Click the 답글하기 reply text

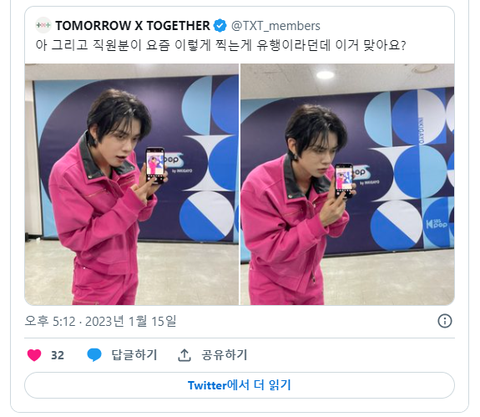pos(134,355)
